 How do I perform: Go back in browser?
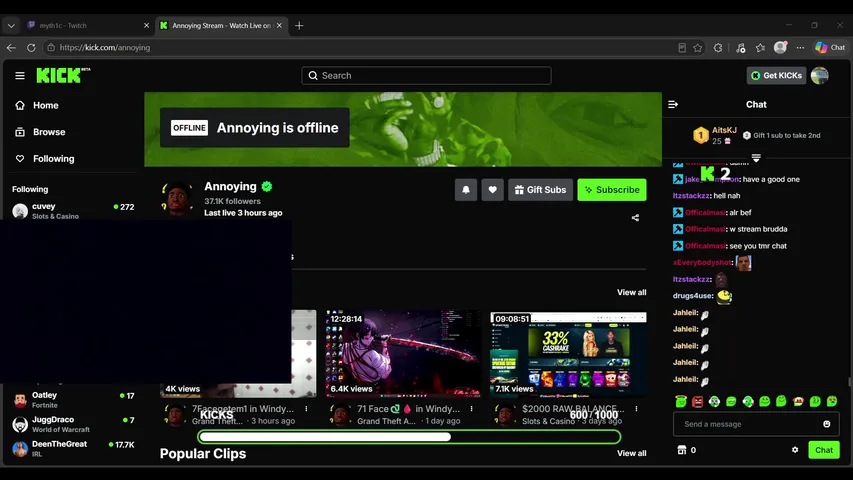pyautogui.click(x=11, y=48)
